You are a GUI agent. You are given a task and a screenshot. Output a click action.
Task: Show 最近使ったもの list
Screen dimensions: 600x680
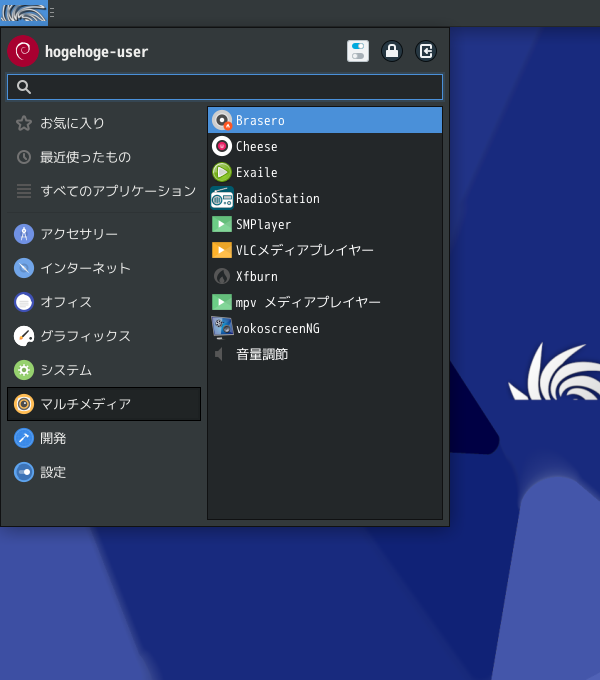tap(104, 157)
